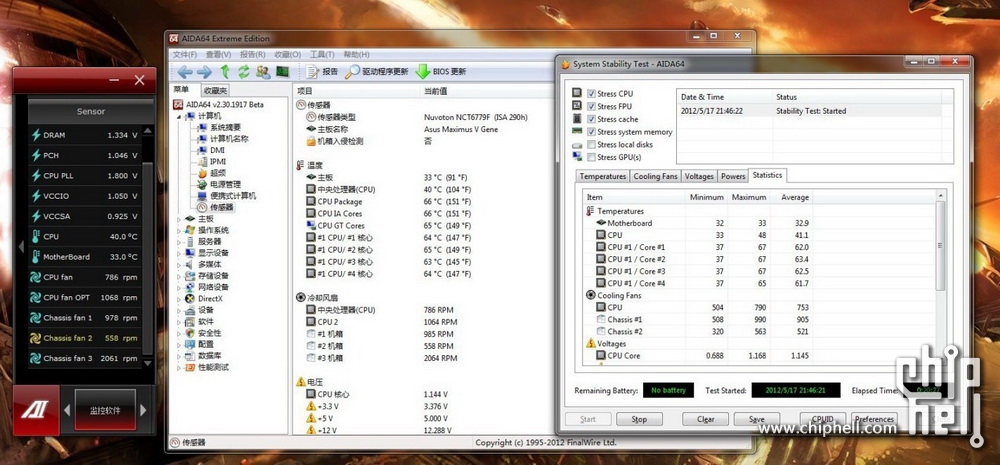
Task: Refresh AIDA64 view with green refresh icon
Action: click(x=244, y=72)
